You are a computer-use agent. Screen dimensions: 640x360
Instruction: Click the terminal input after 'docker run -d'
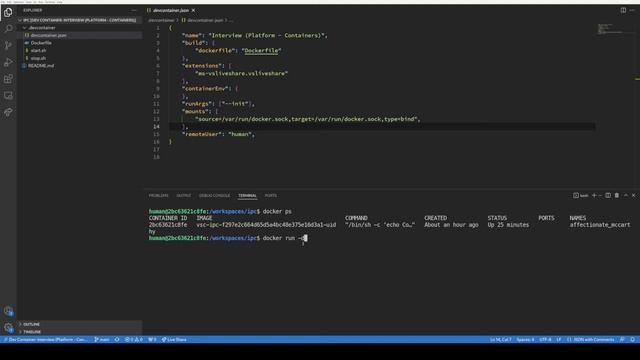point(306,238)
